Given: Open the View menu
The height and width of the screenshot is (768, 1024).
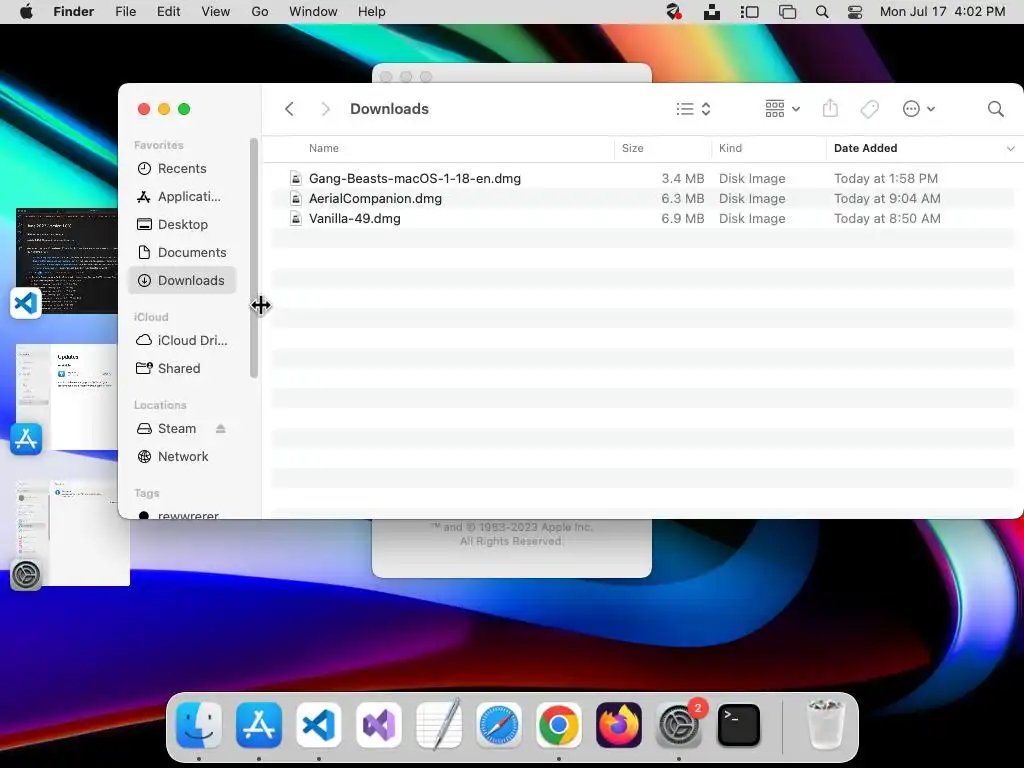Looking at the screenshot, I should tap(216, 12).
